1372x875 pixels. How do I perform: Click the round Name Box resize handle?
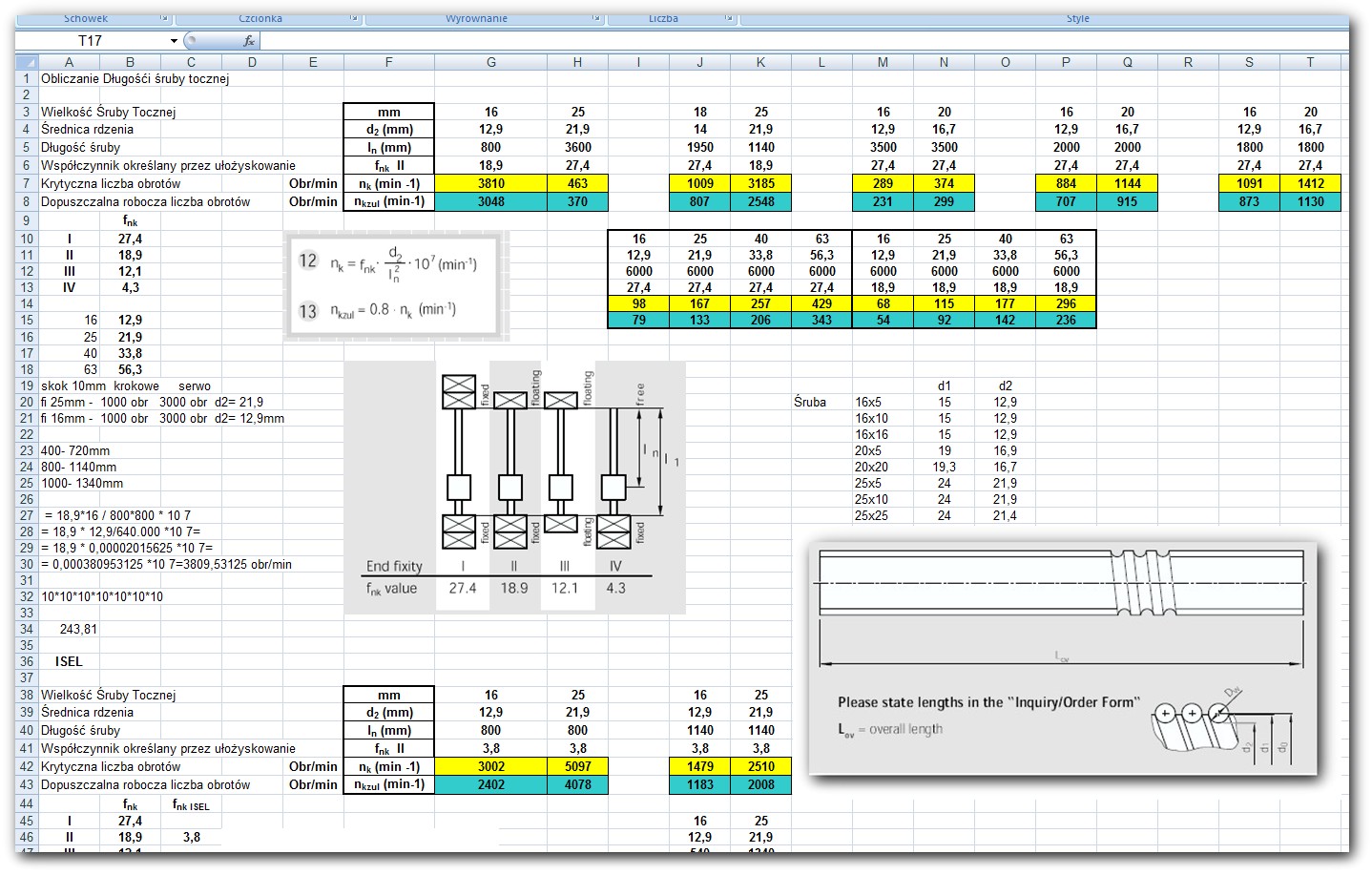[x=191, y=41]
